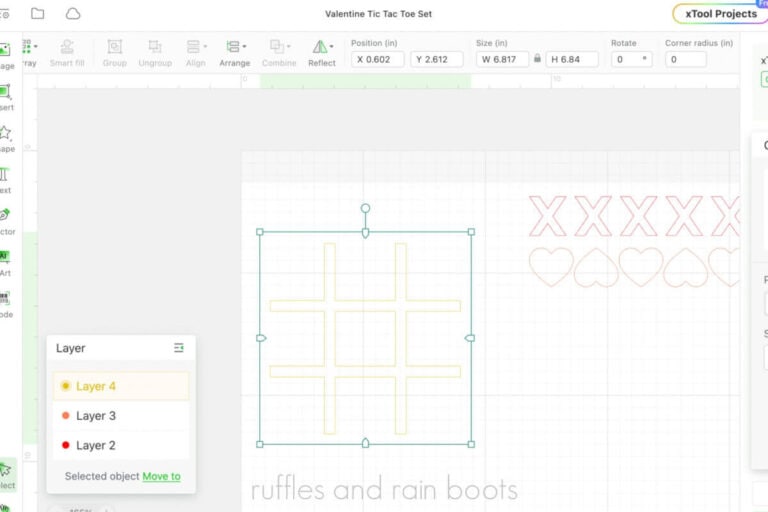The width and height of the screenshot is (768, 512).
Task: Open the AI Art tool
Action: [x=5, y=263]
